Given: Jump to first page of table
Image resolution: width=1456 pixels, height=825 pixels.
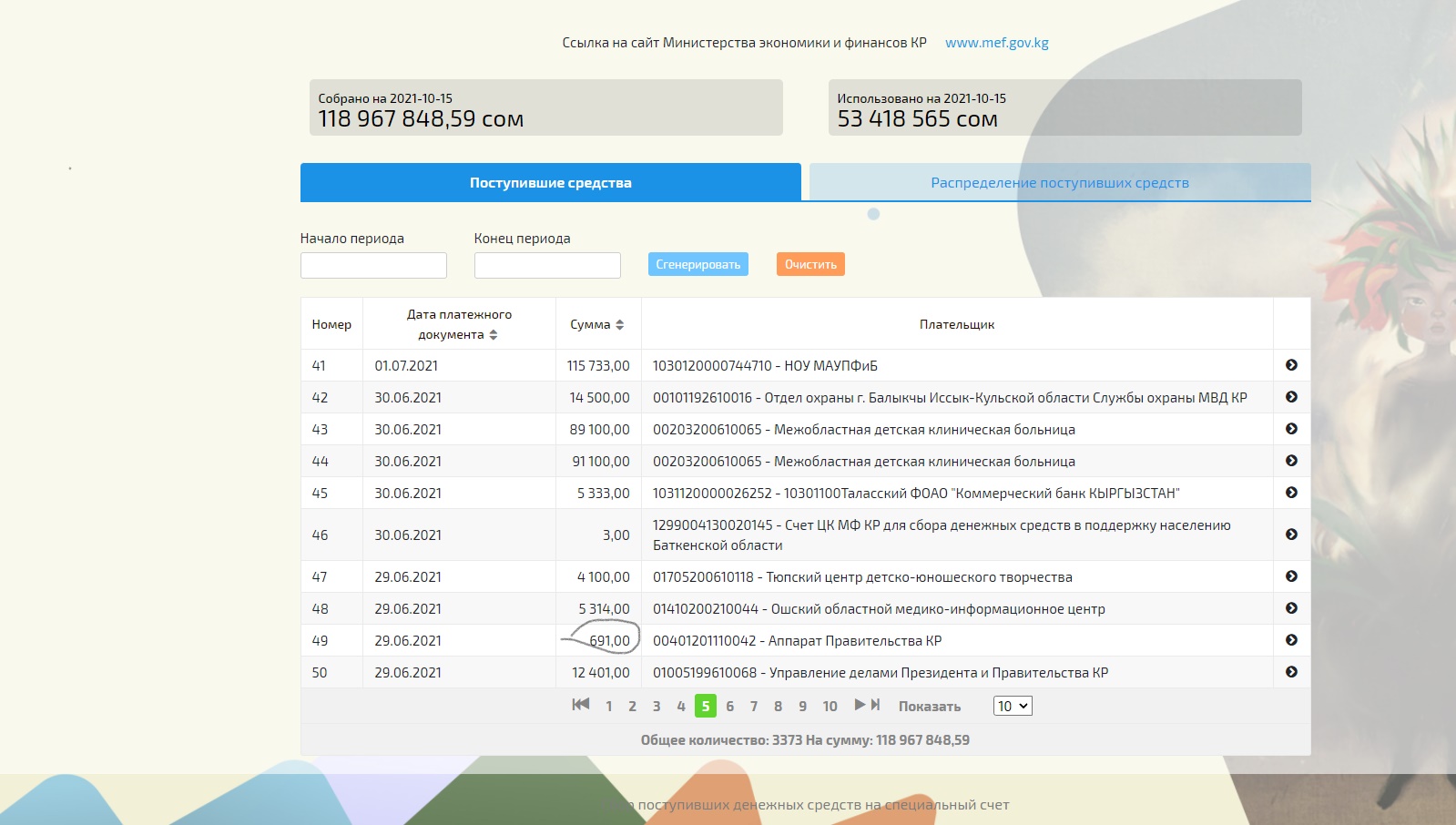Looking at the screenshot, I should click(580, 705).
